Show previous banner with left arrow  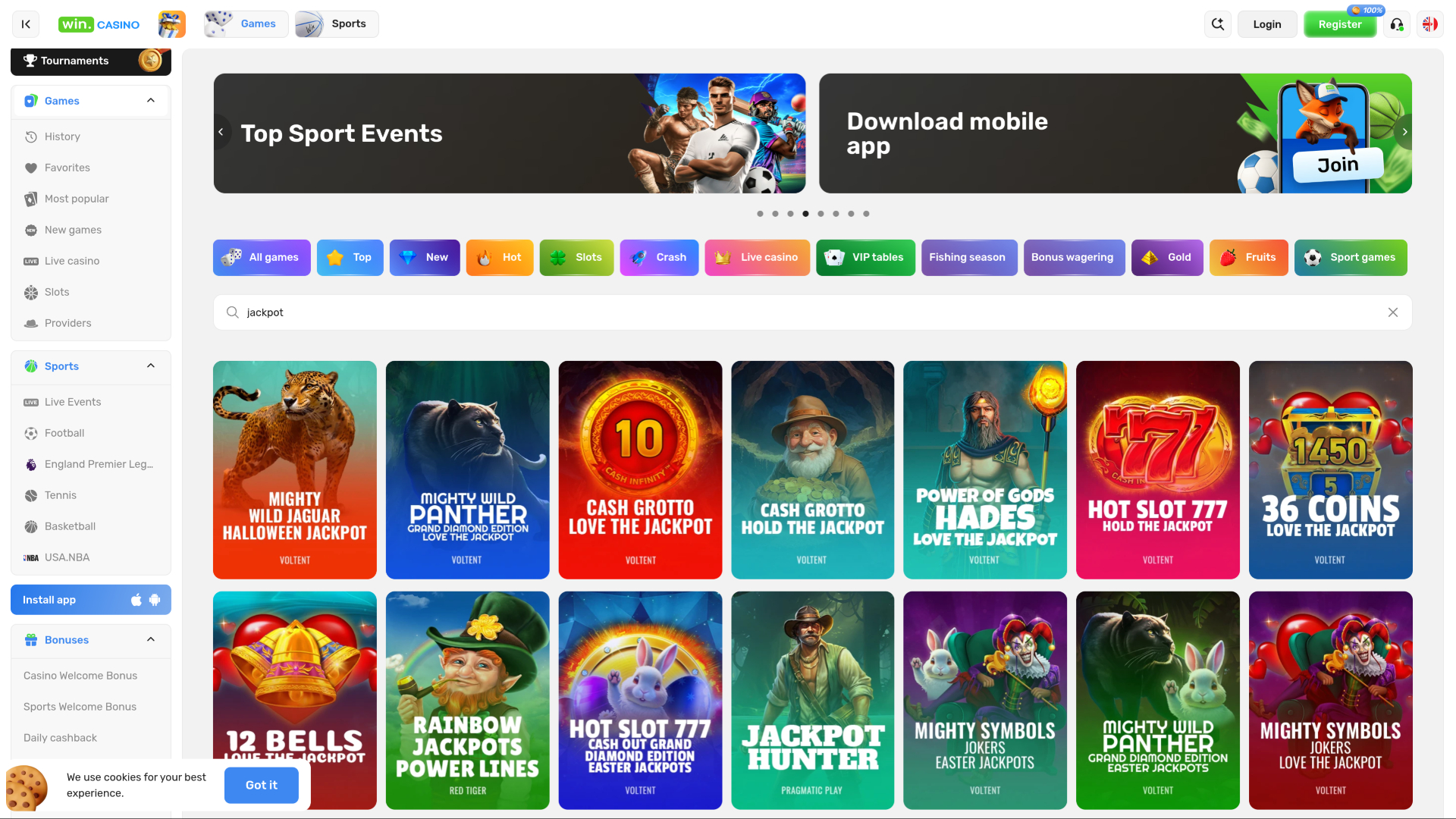pos(221,132)
